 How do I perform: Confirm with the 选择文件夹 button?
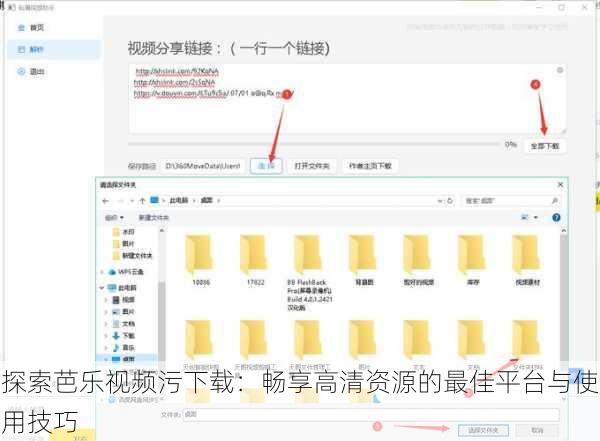coord(483,430)
